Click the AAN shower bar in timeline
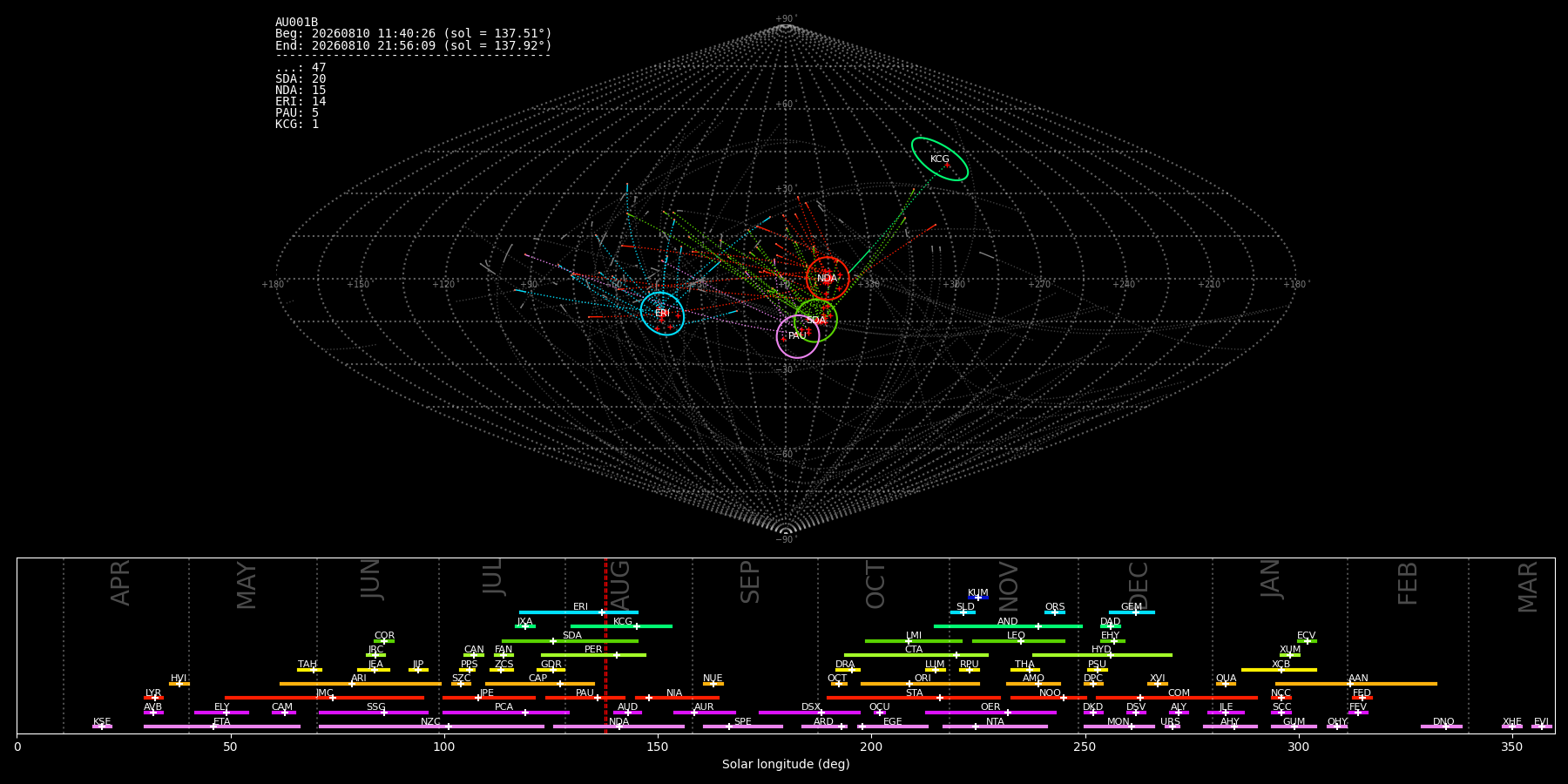This screenshot has width=1568, height=784. tap(1356, 684)
